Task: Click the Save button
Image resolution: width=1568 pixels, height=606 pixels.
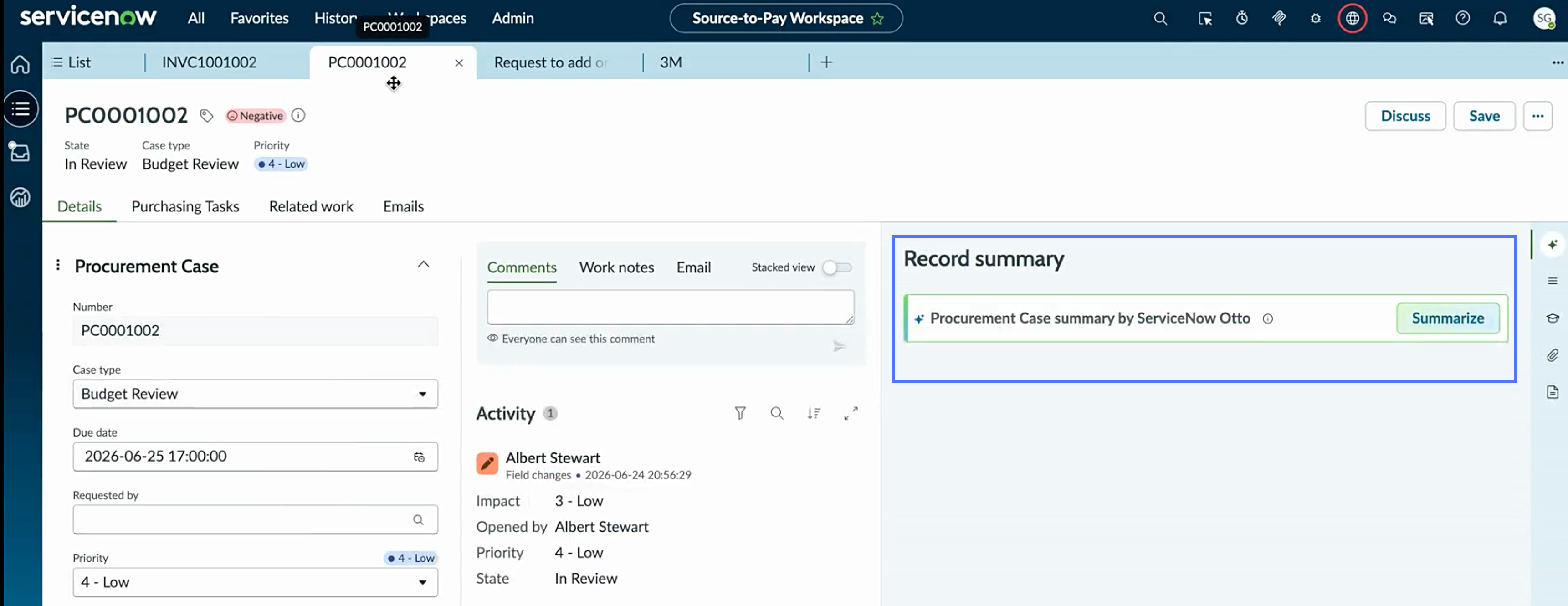Action: [1484, 116]
